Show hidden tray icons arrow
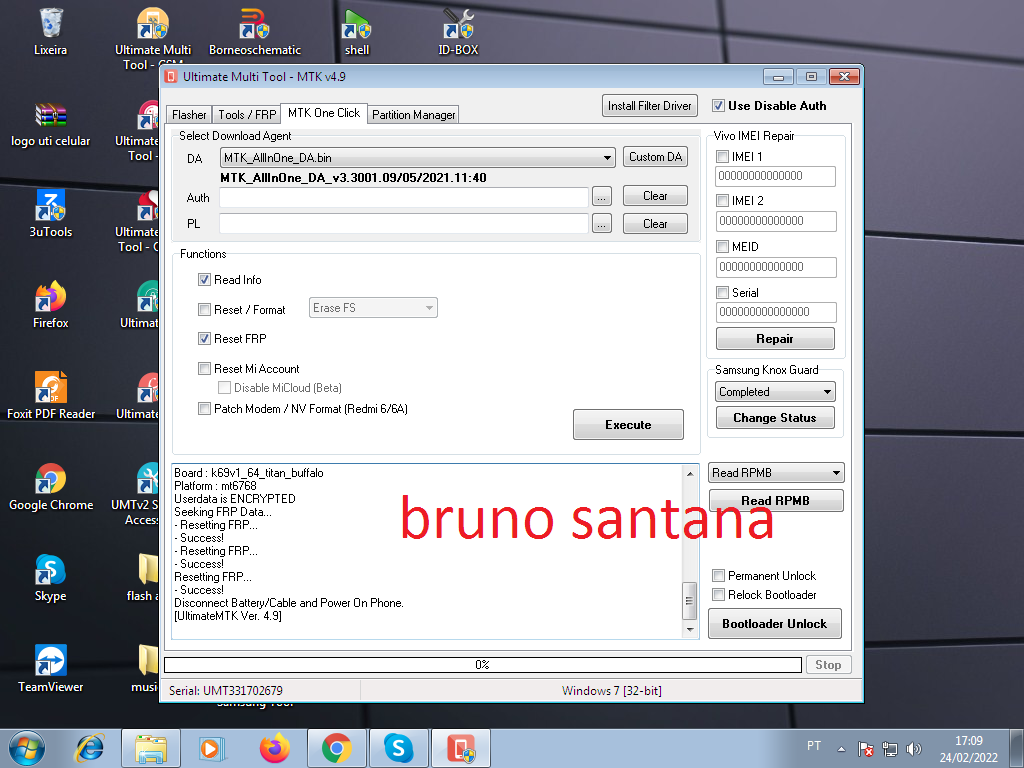This screenshot has width=1024, height=768. click(x=841, y=749)
